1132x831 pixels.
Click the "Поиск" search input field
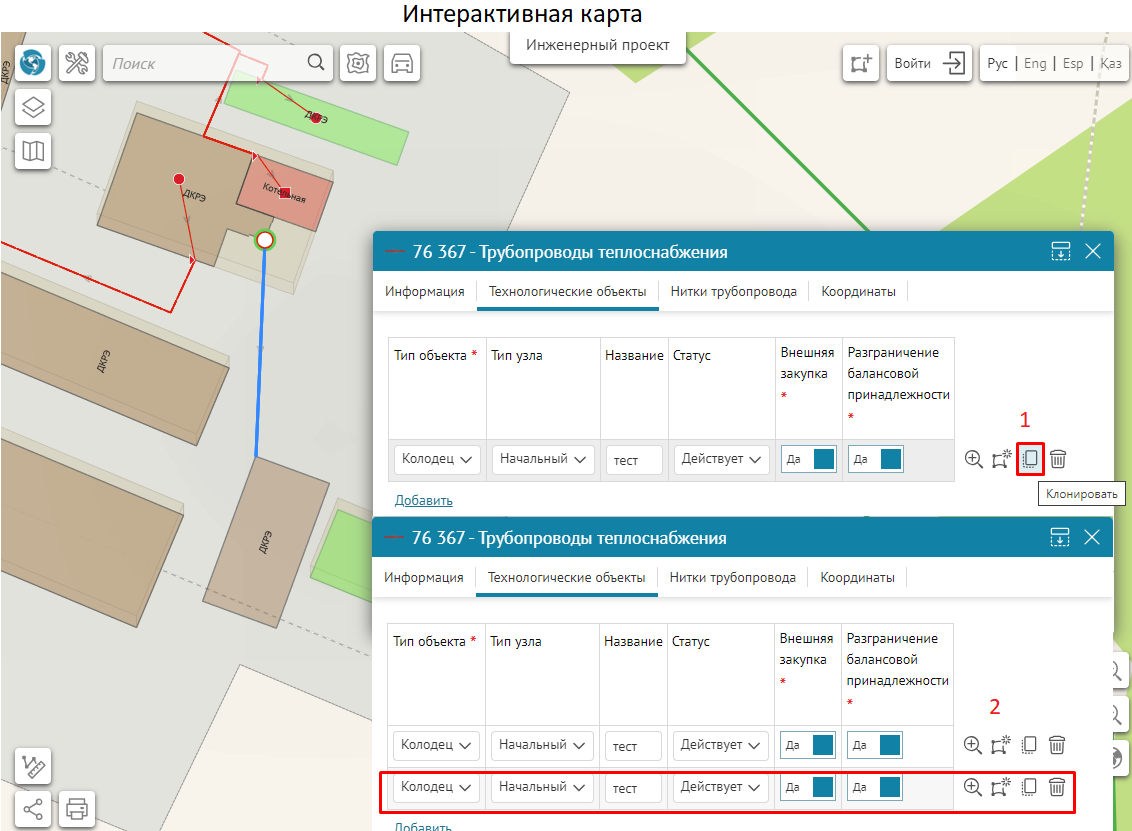pyautogui.click(x=205, y=63)
